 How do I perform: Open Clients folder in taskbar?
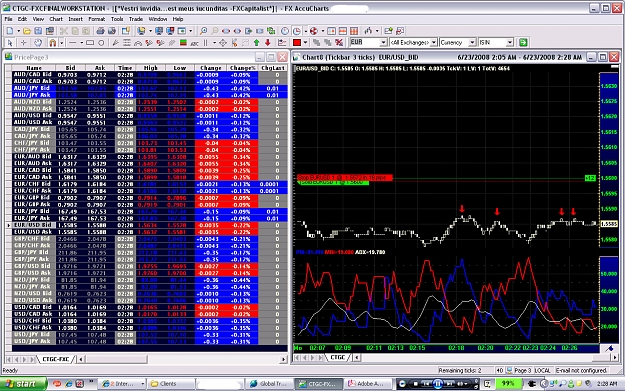pos(171,384)
